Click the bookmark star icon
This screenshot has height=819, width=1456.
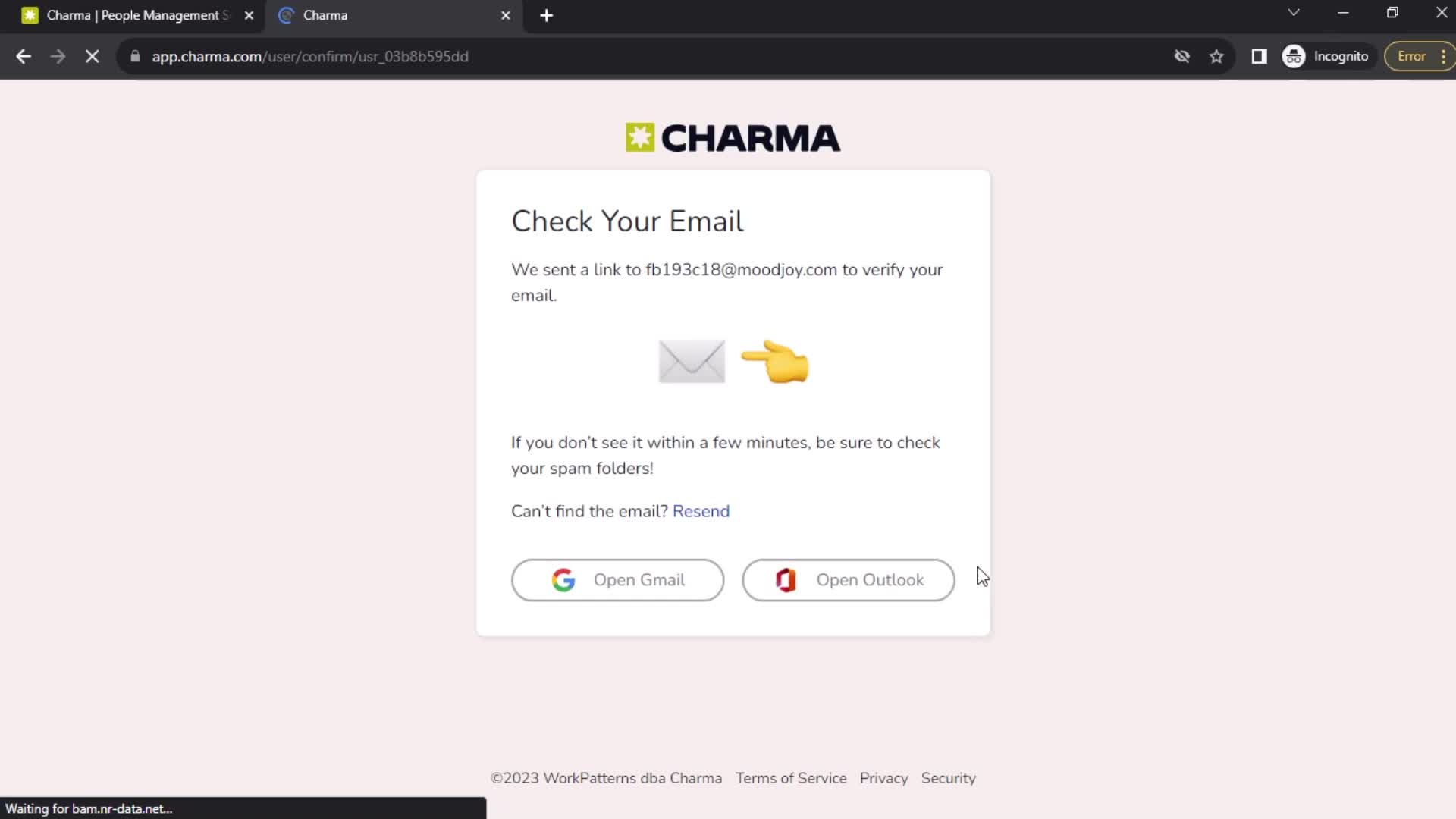[x=1217, y=56]
